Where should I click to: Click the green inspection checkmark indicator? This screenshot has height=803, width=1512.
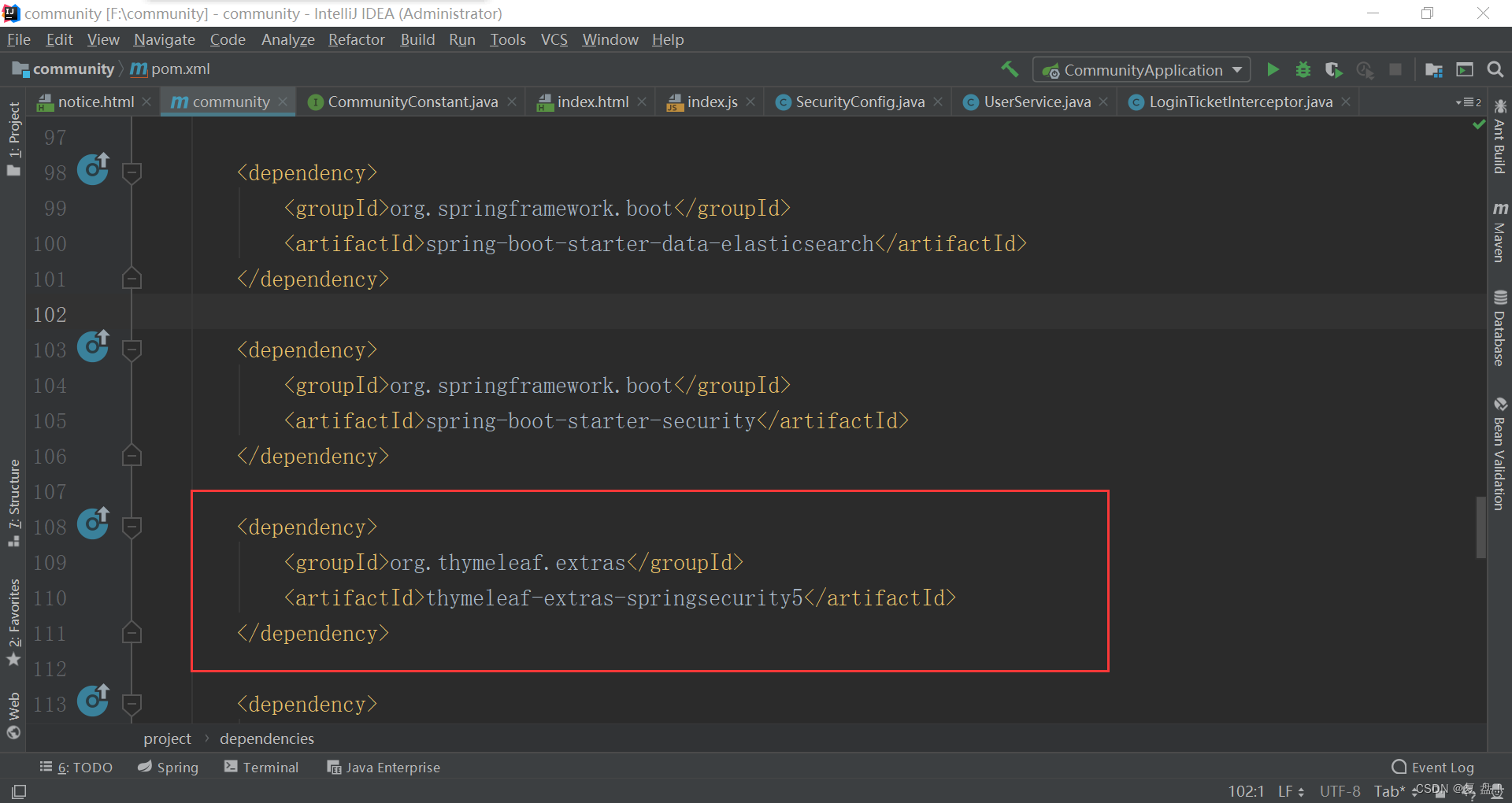pyautogui.click(x=1478, y=124)
